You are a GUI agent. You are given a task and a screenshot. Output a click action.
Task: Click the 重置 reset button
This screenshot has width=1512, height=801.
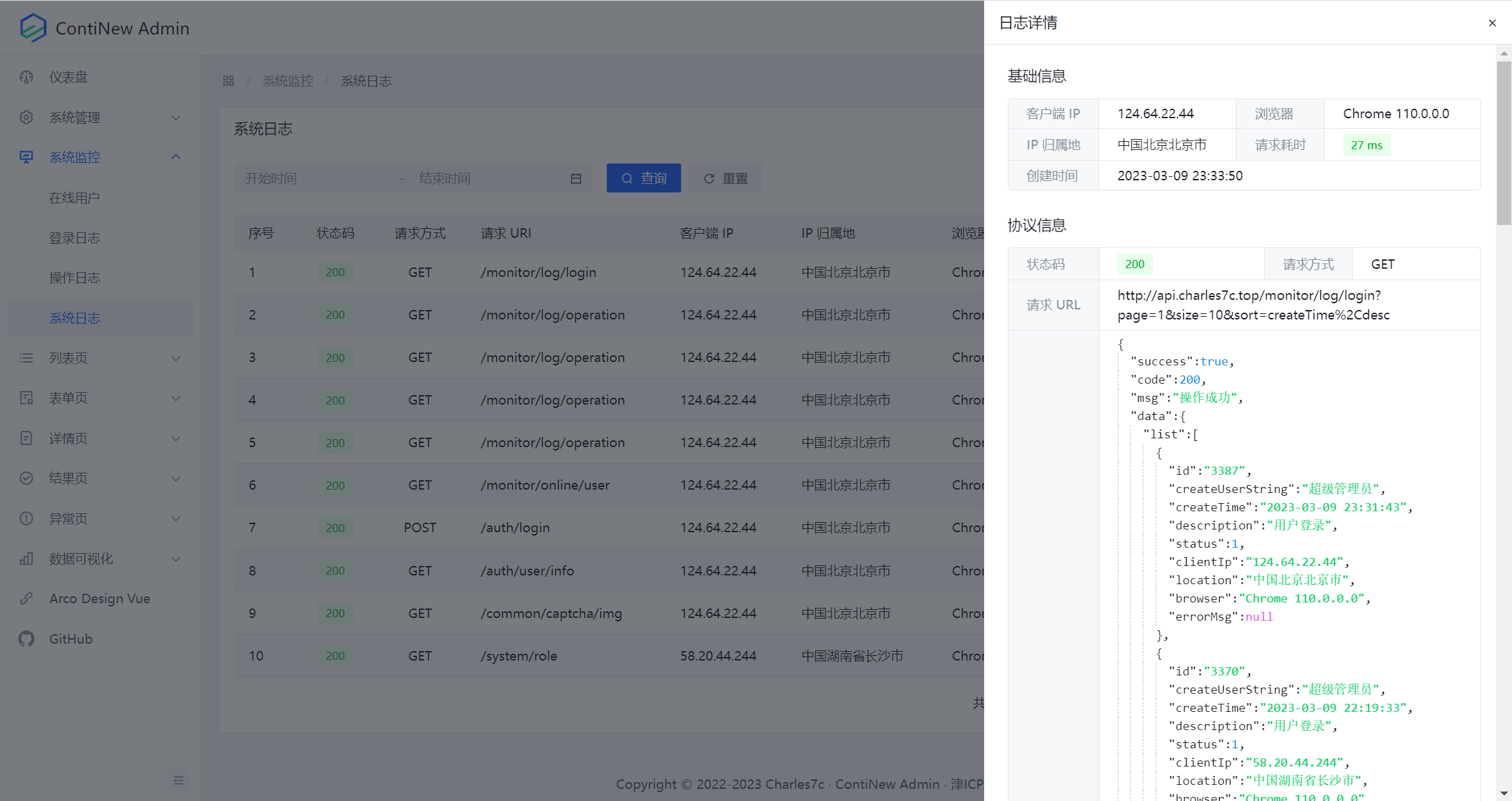pos(726,178)
